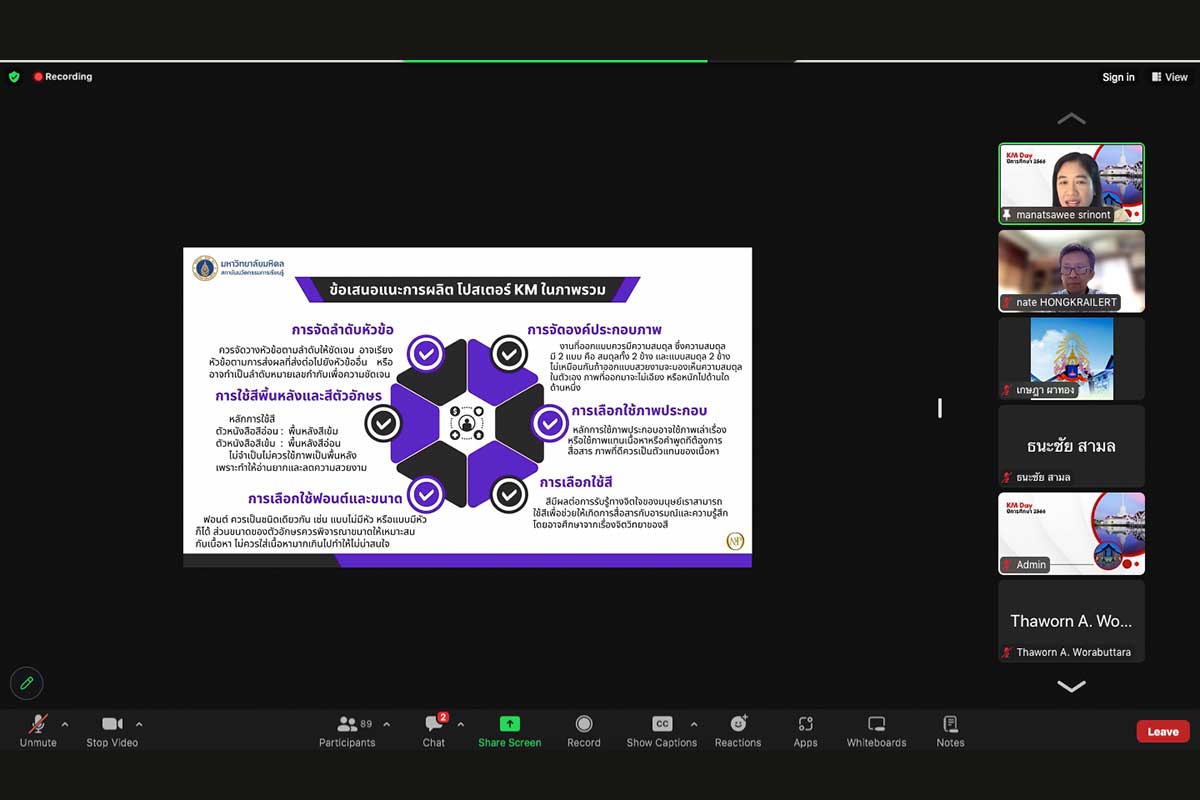Open the Notes panel
Screen dimensions: 1200x800
[950, 729]
